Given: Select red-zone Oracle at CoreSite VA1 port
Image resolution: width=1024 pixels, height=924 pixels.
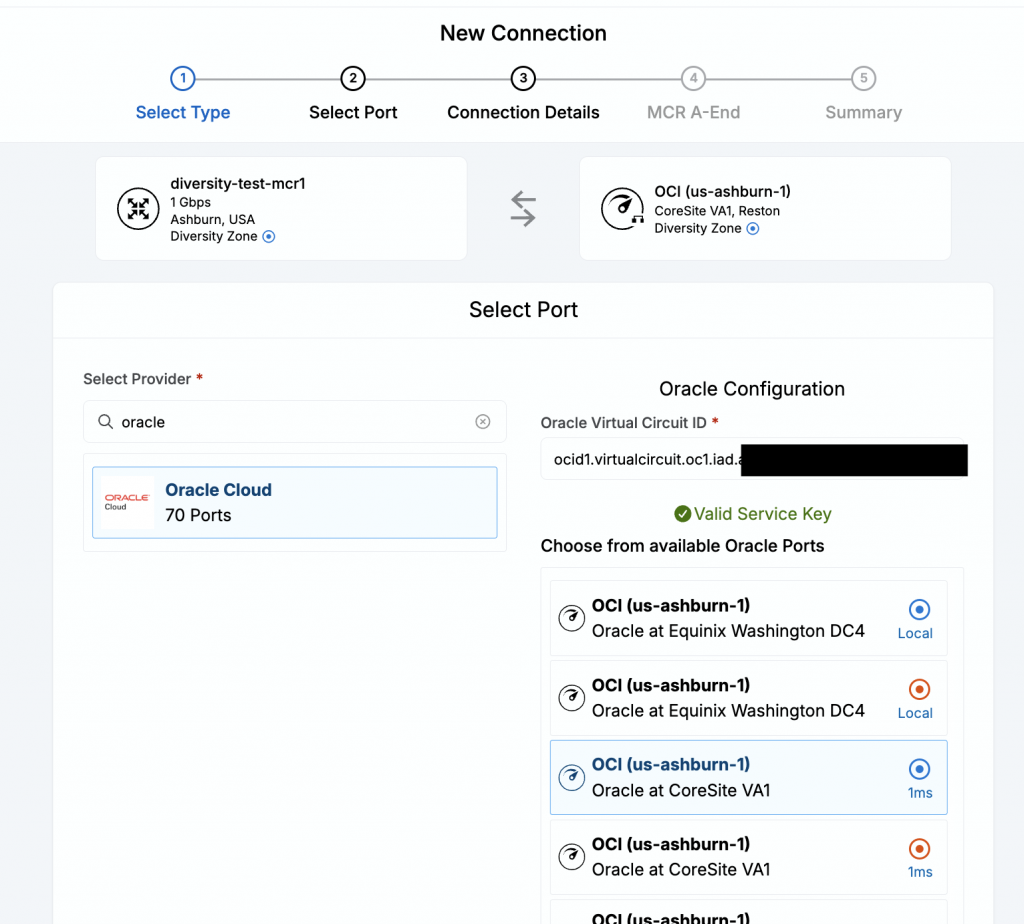Looking at the screenshot, I should point(748,857).
